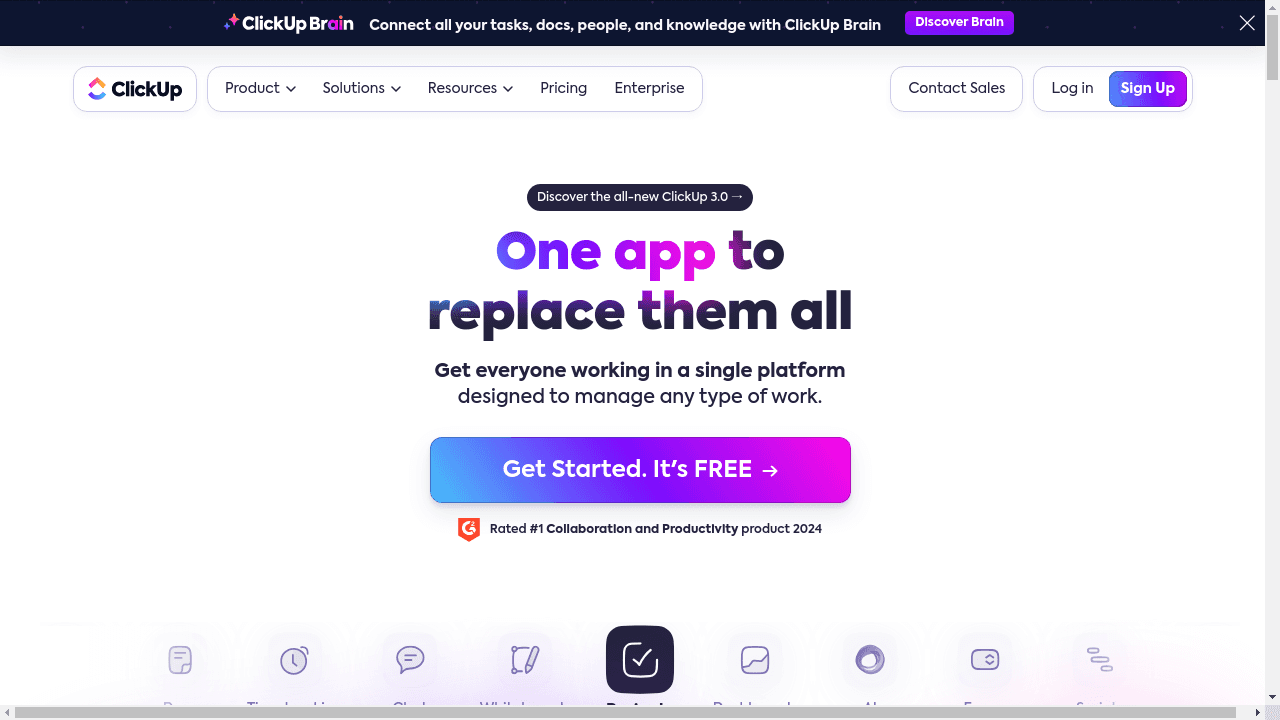Image resolution: width=1280 pixels, height=720 pixels.
Task: Go to the Pricing page
Action: coord(564,88)
